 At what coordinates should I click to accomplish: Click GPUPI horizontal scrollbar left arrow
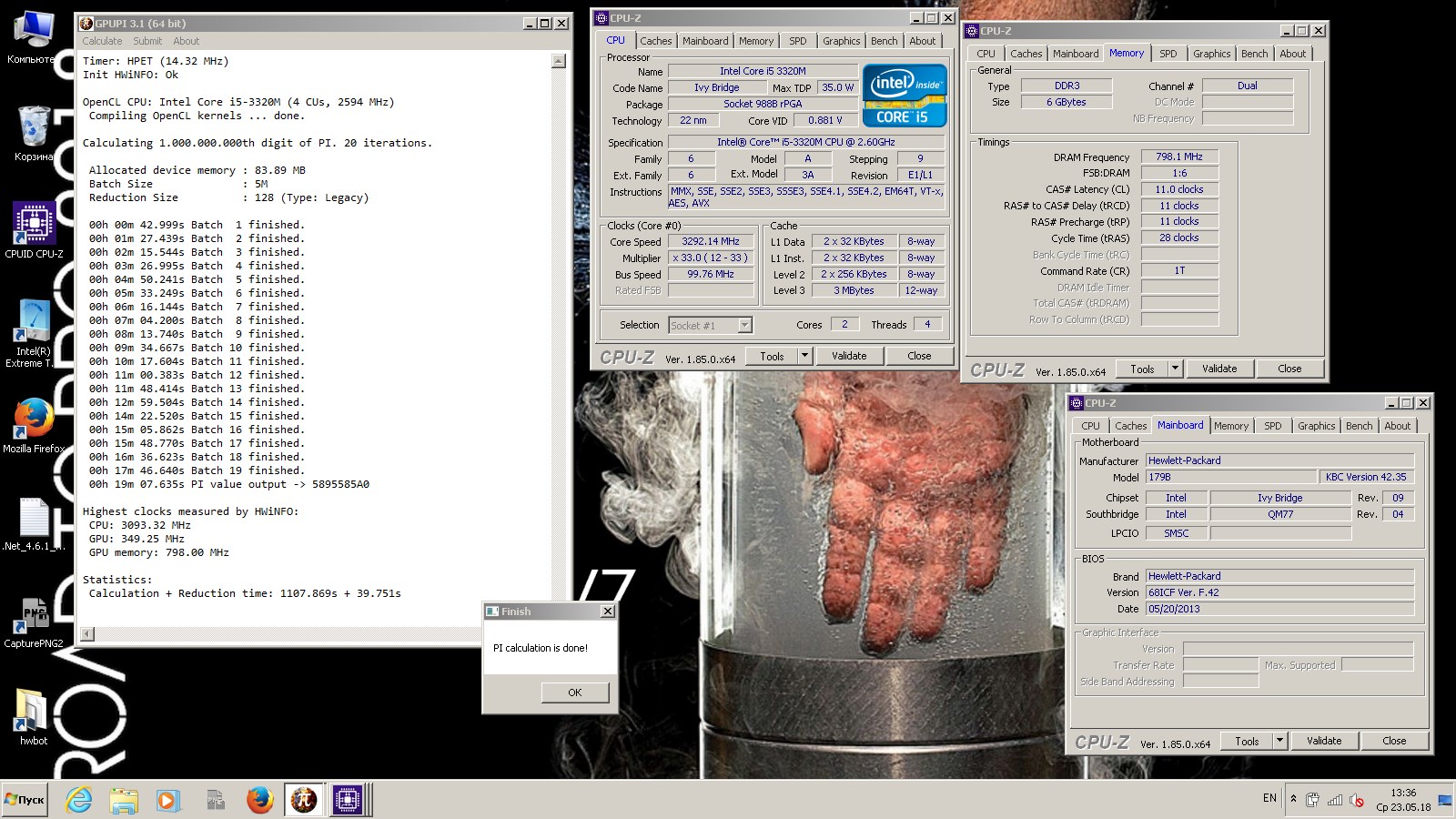click(87, 633)
